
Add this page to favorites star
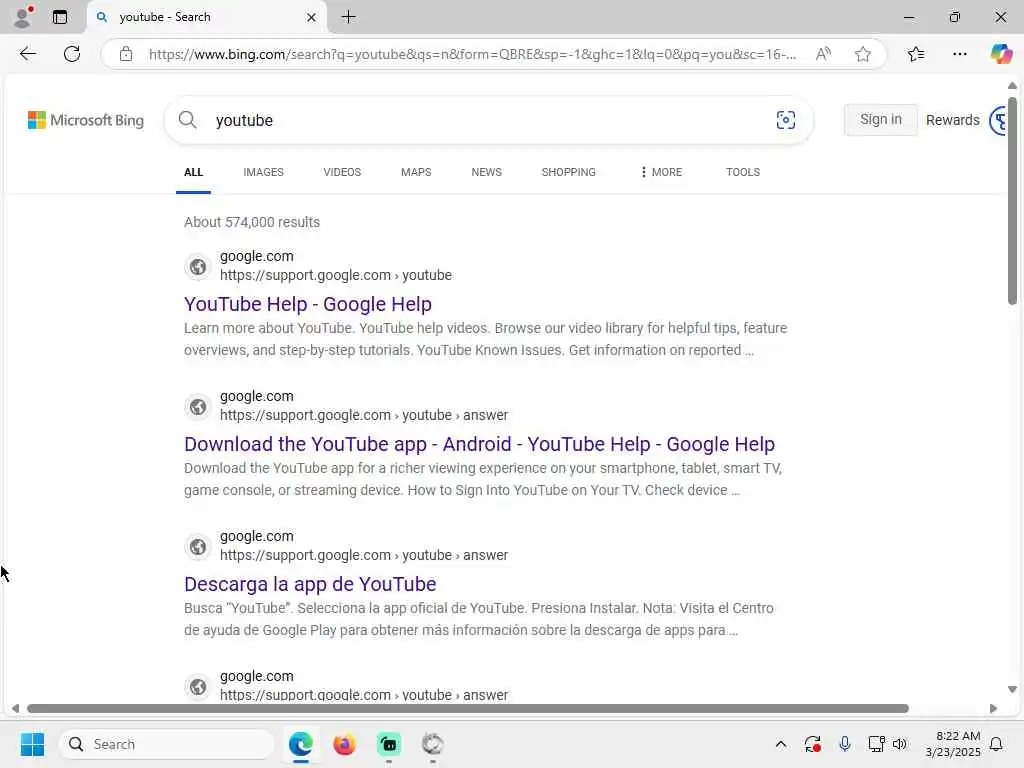click(x=863, y=54)
